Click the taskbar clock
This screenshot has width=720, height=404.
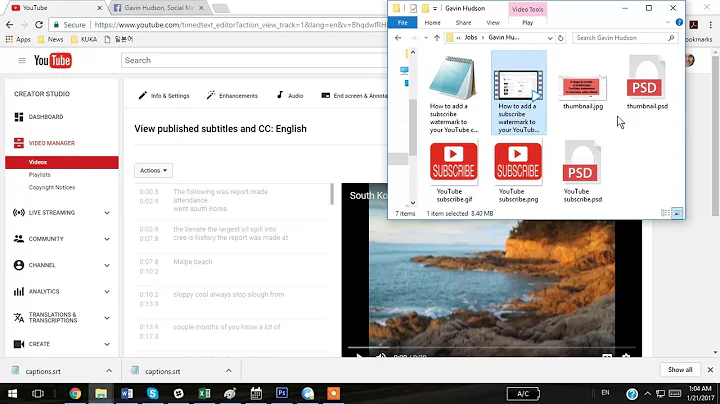click(700, 393)
